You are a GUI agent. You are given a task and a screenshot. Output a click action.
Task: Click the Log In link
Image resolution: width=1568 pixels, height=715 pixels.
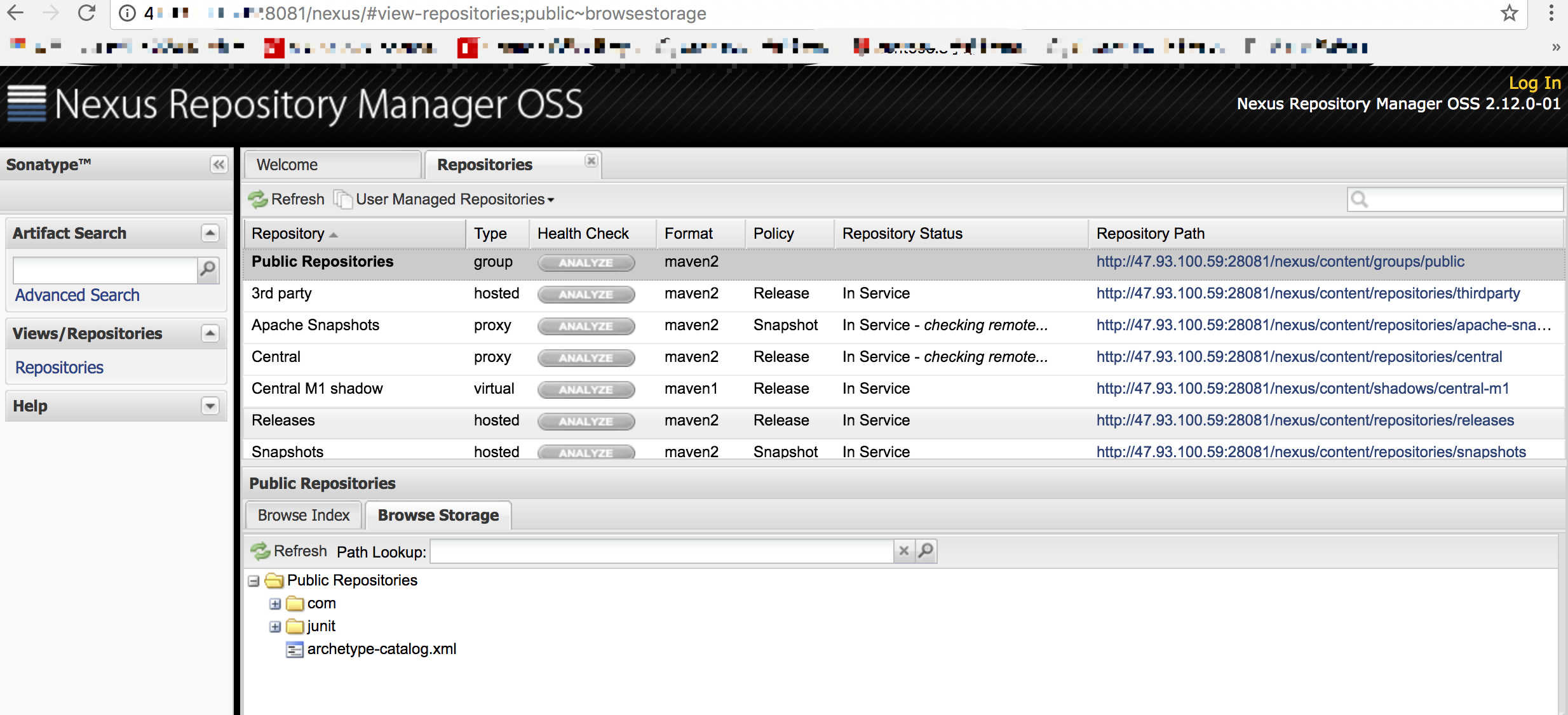click(x=1534, y=83)
